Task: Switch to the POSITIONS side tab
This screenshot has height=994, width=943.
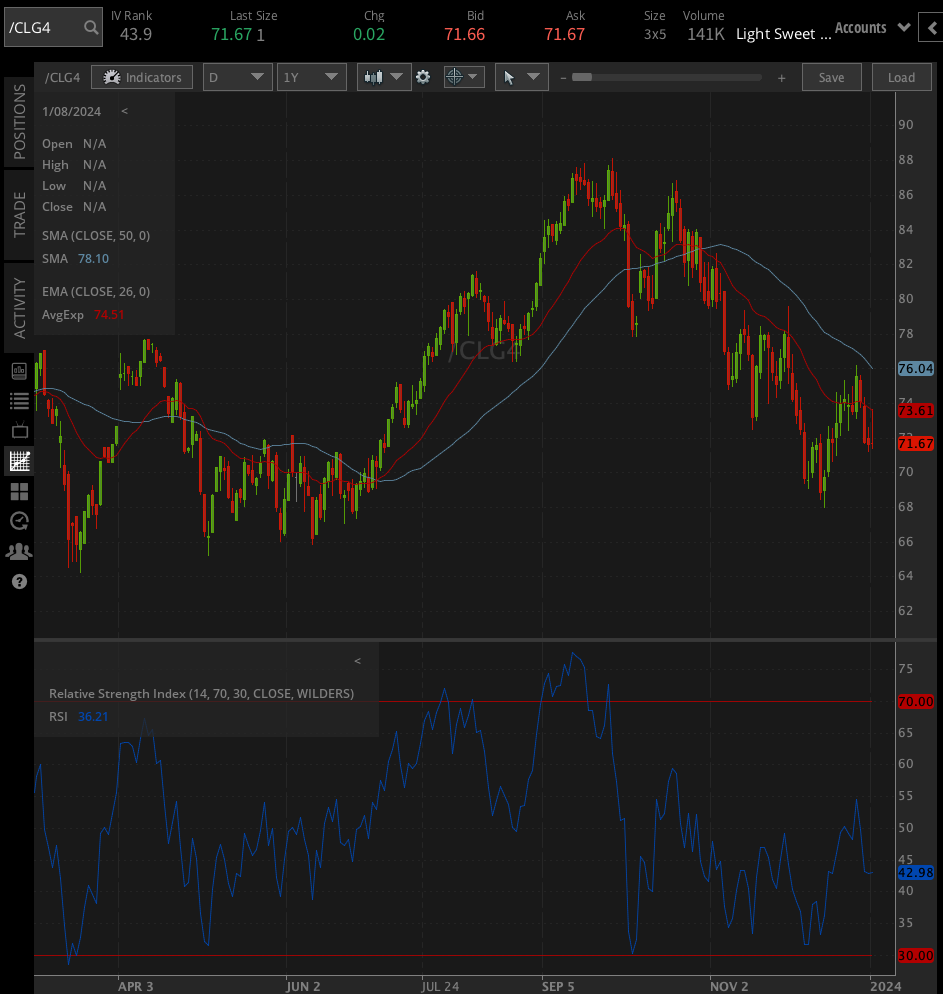Action: coord(19,122)
